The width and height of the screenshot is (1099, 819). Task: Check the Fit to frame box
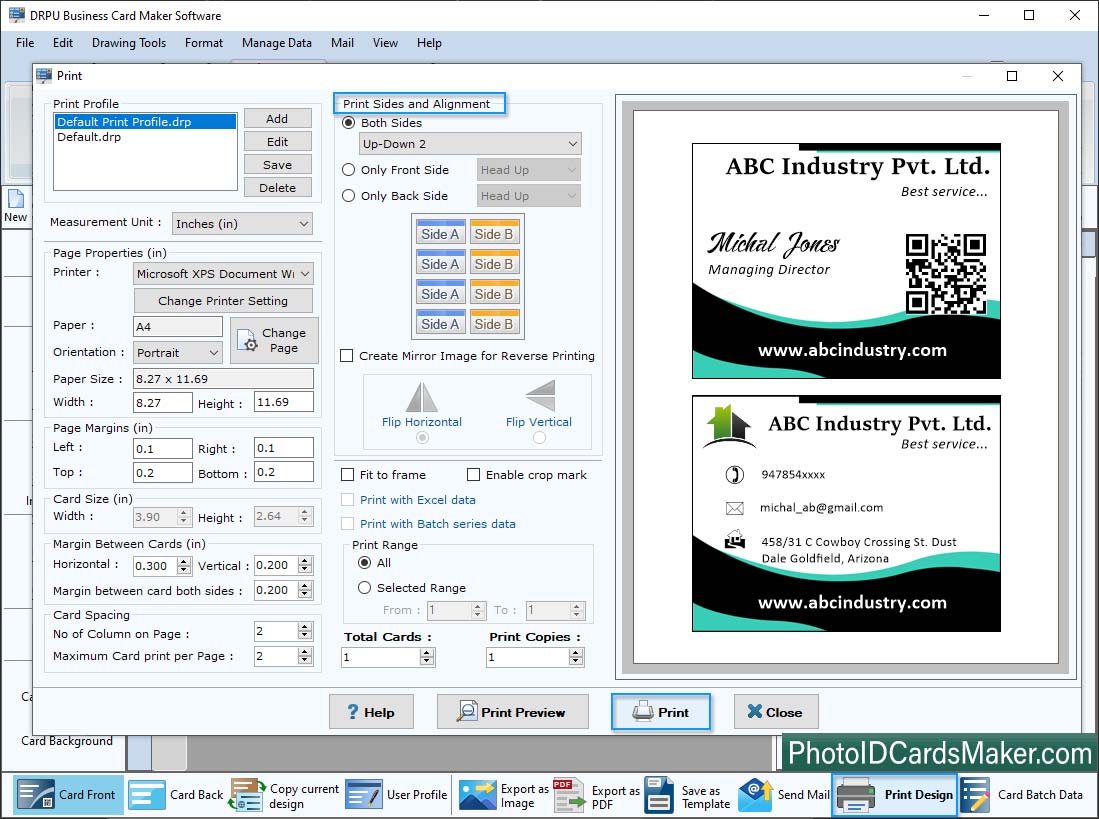[347, 474]
